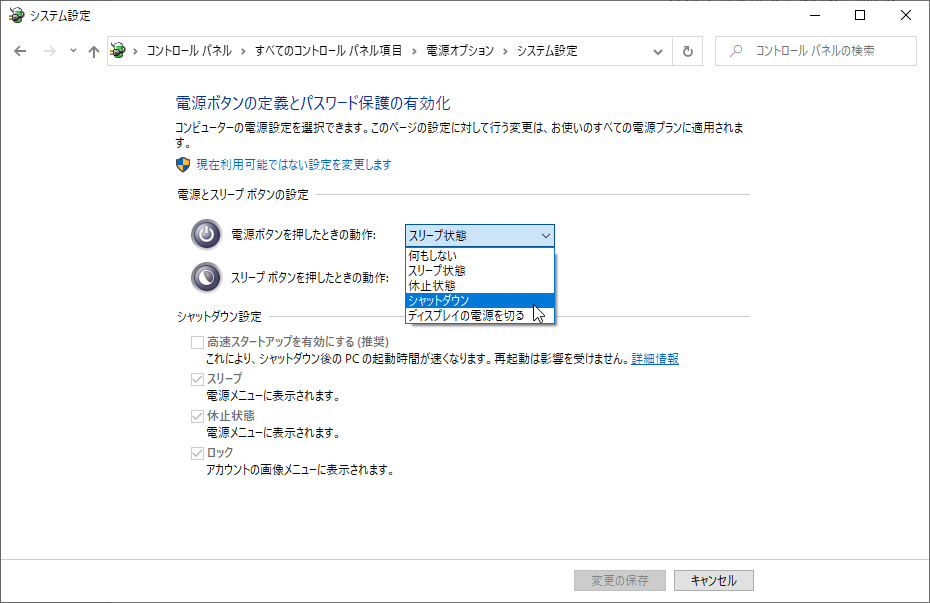Refresh the page with refresh icon
930x603 pixels.
(687, 52)
